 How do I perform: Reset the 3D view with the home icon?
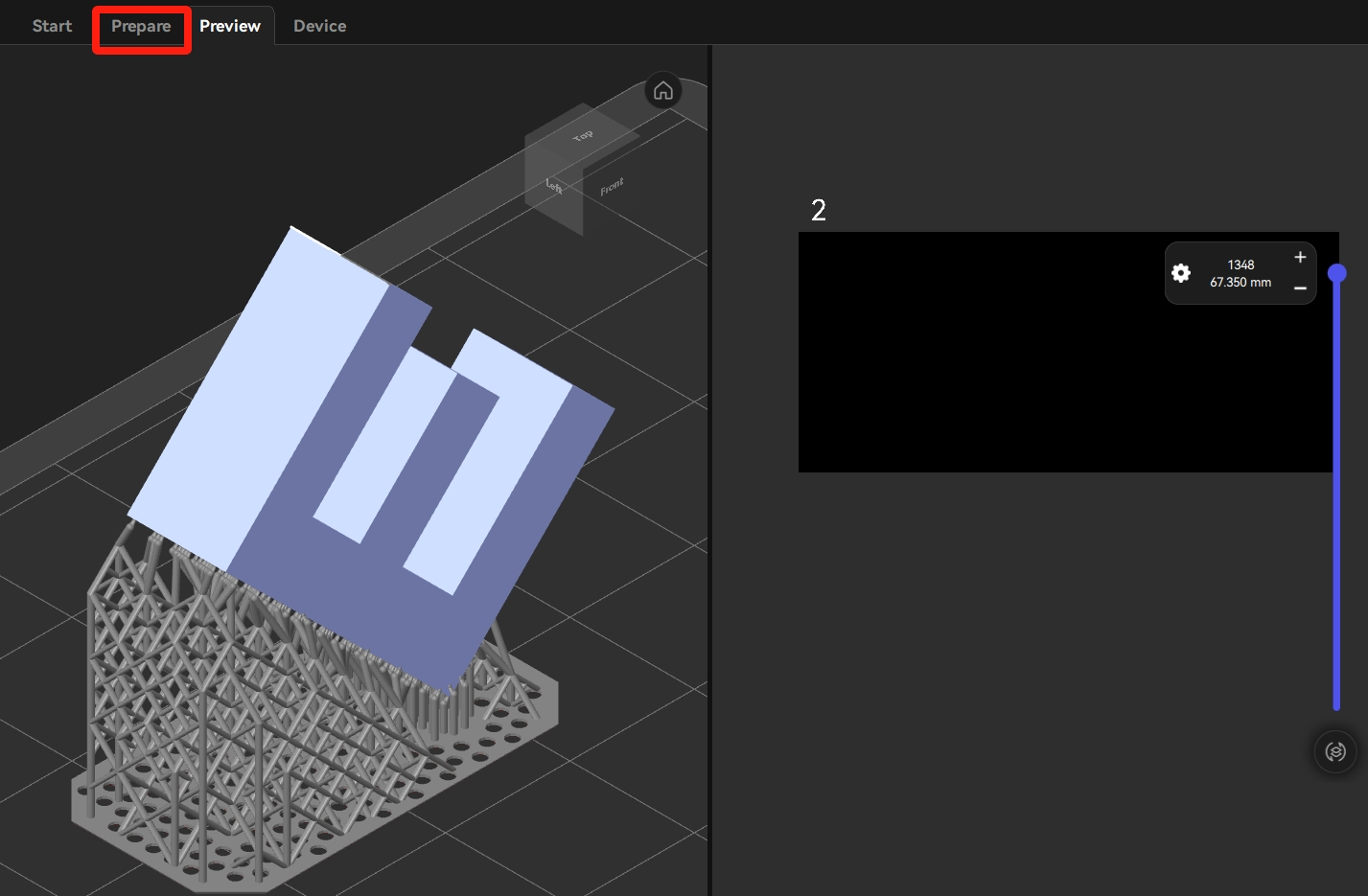[x=662, y=91]
